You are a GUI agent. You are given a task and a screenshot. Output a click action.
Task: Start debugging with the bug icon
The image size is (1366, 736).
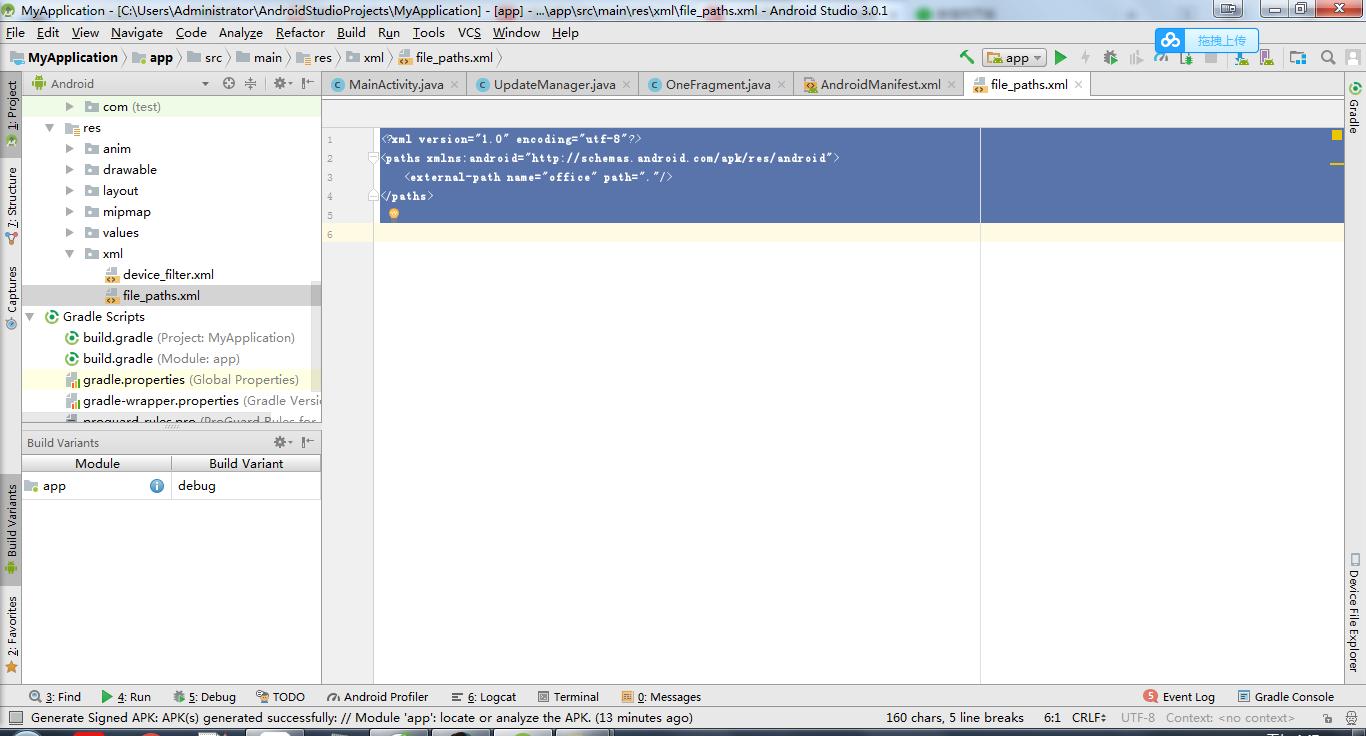(x=1110, y=57)
